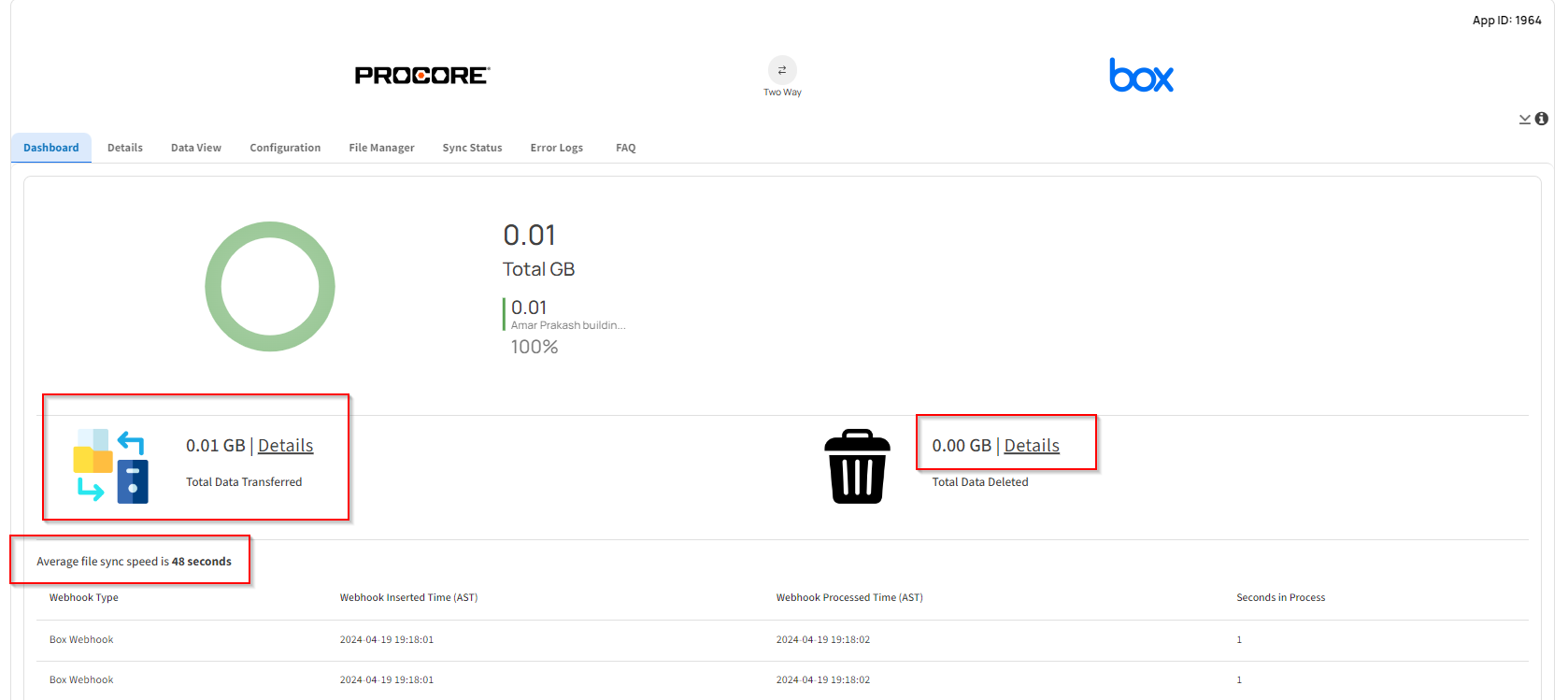Open the Error Logs tab
1568x700 pixels.
(557, 148)
